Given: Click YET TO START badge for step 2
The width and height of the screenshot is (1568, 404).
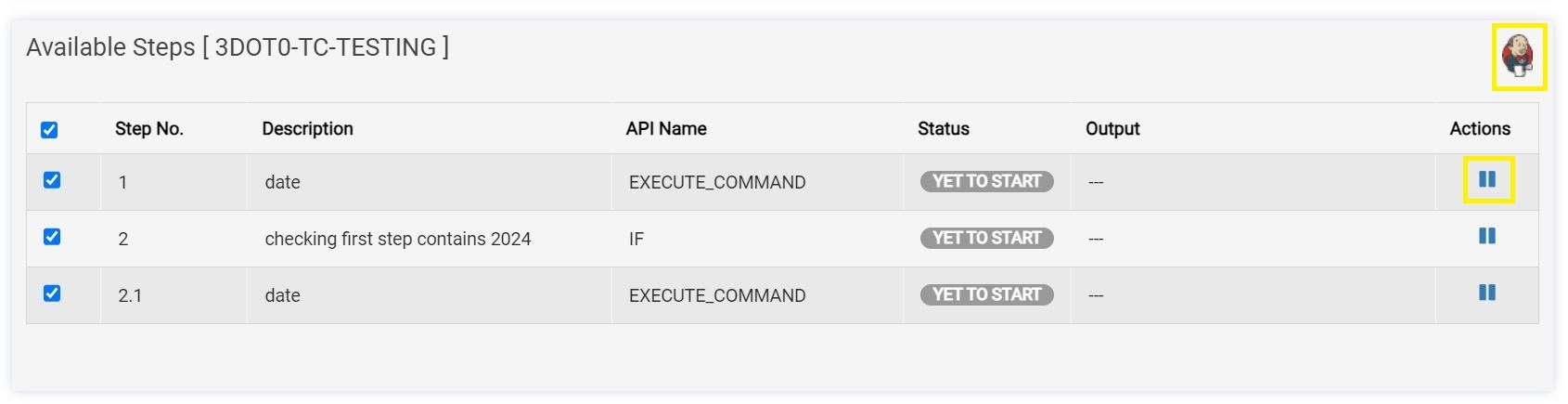Looking at the screenshot, I should (986, 238).
